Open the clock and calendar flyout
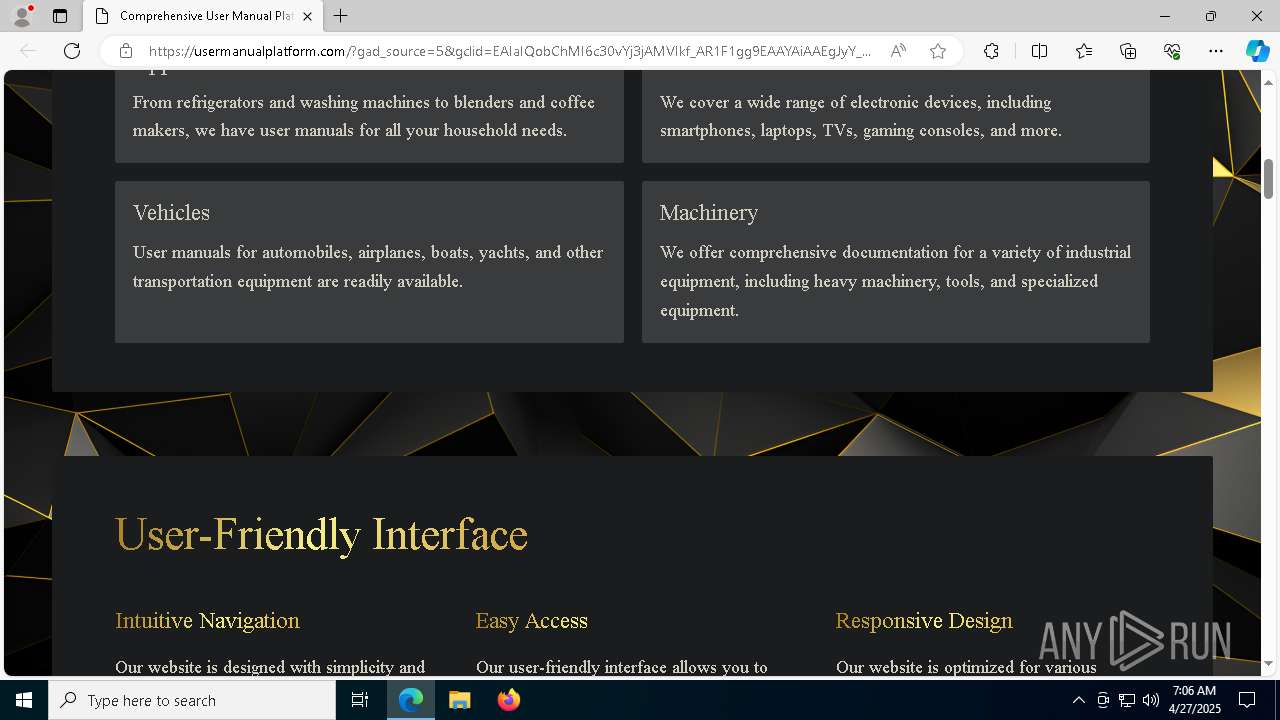 [x=1194, y=700]
